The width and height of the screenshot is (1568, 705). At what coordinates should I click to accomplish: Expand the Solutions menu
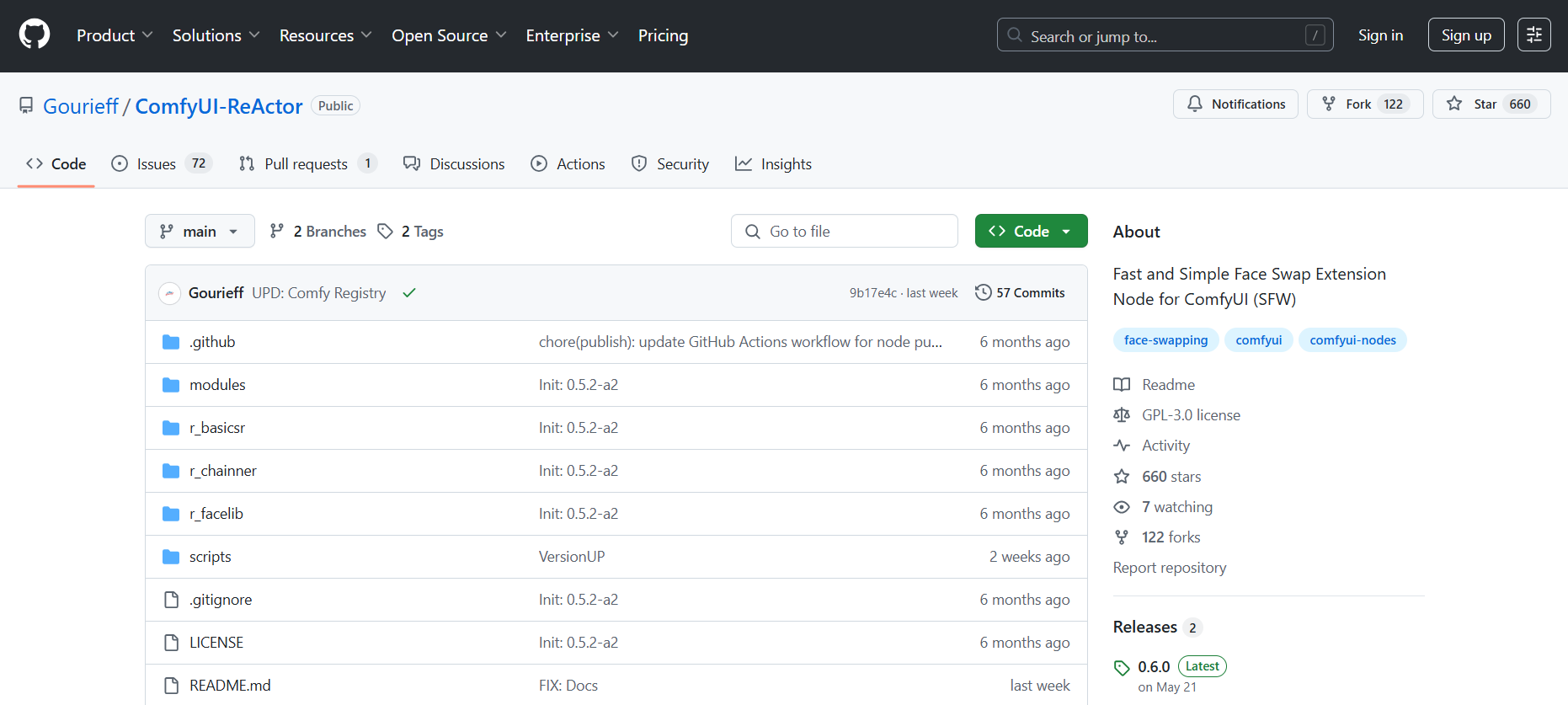[216, 35]
